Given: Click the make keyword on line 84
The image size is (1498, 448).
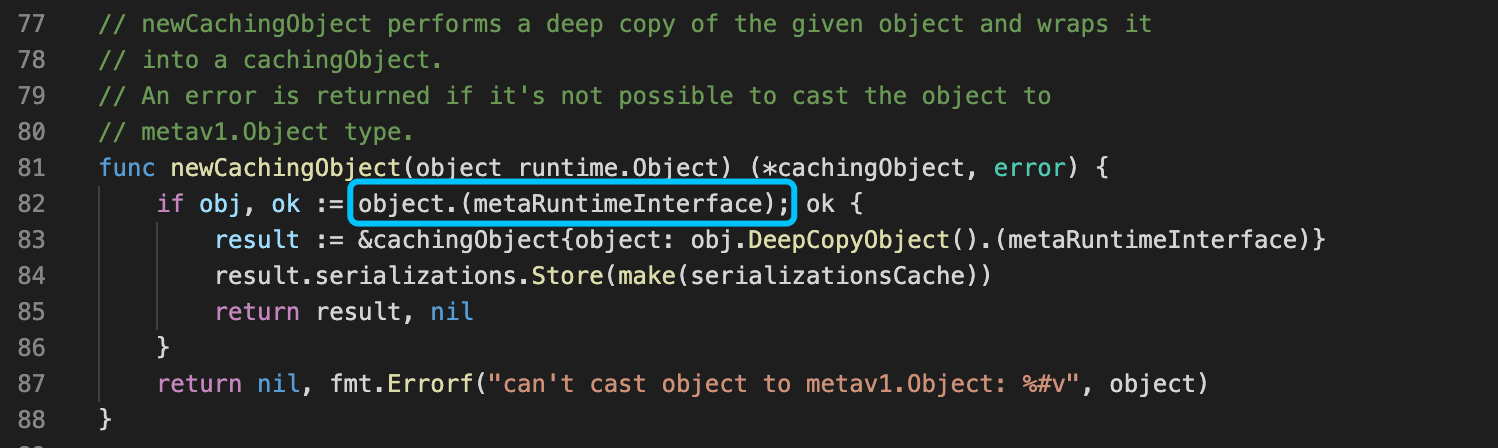Looking at the screenshot, I should (647, 276).
